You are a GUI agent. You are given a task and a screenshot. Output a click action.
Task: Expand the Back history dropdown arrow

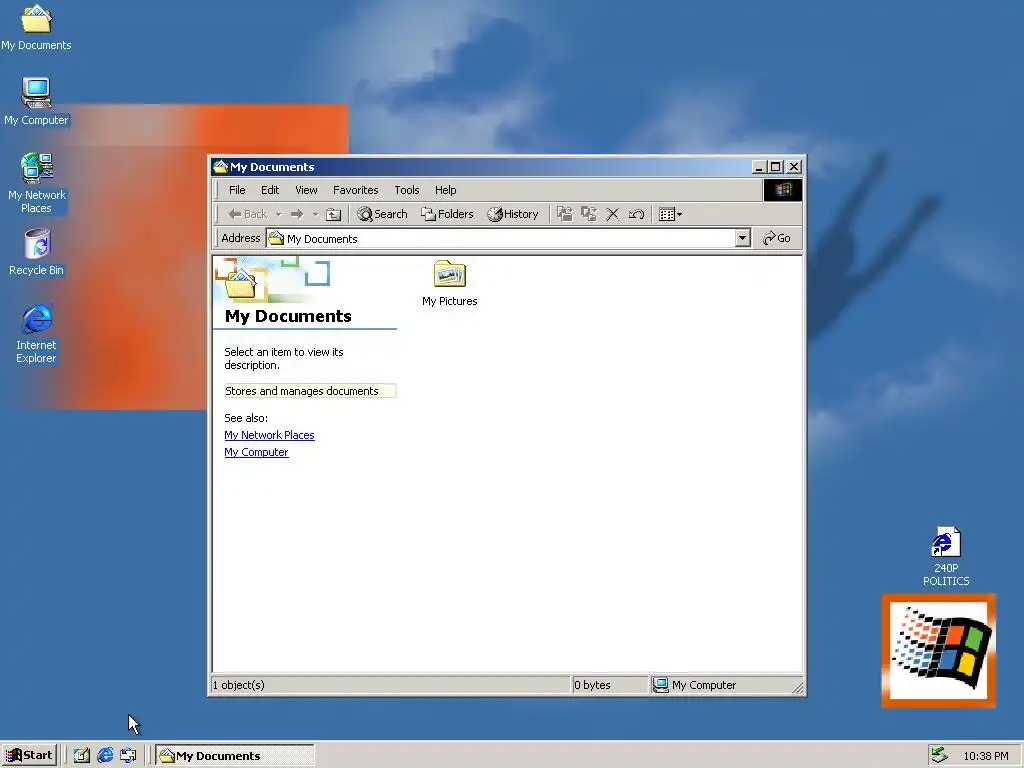click(279, 214)
